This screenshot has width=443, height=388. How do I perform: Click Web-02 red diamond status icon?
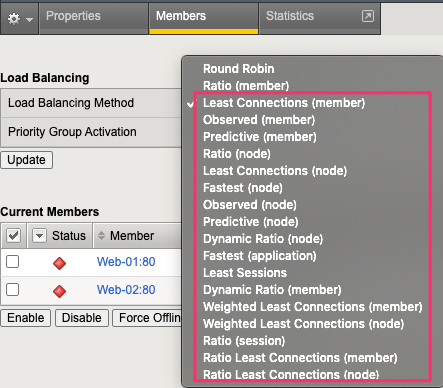click(x=59, y=291)
